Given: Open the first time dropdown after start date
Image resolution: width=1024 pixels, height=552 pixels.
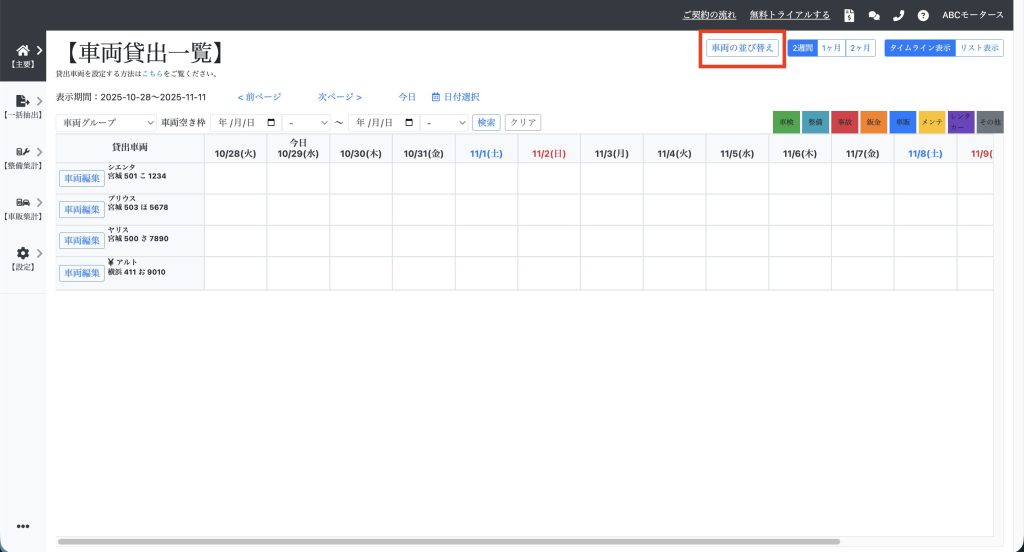Looking at the screenshot, I should (x=306, y=123).
